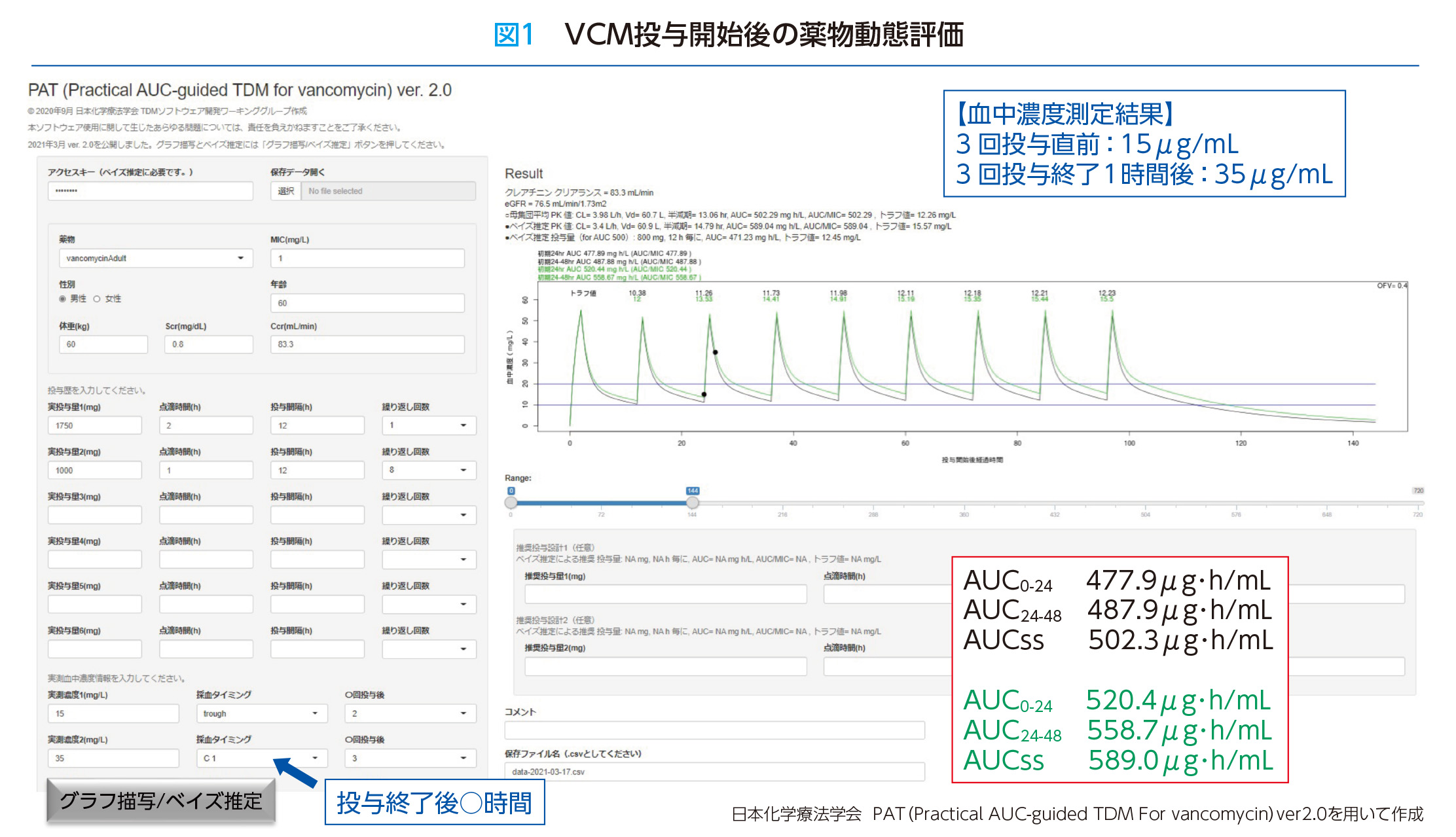This screenshot has height=837, width=1456.
Task: Open the vancomycinAdult drug dropdown
Action: 156,258
